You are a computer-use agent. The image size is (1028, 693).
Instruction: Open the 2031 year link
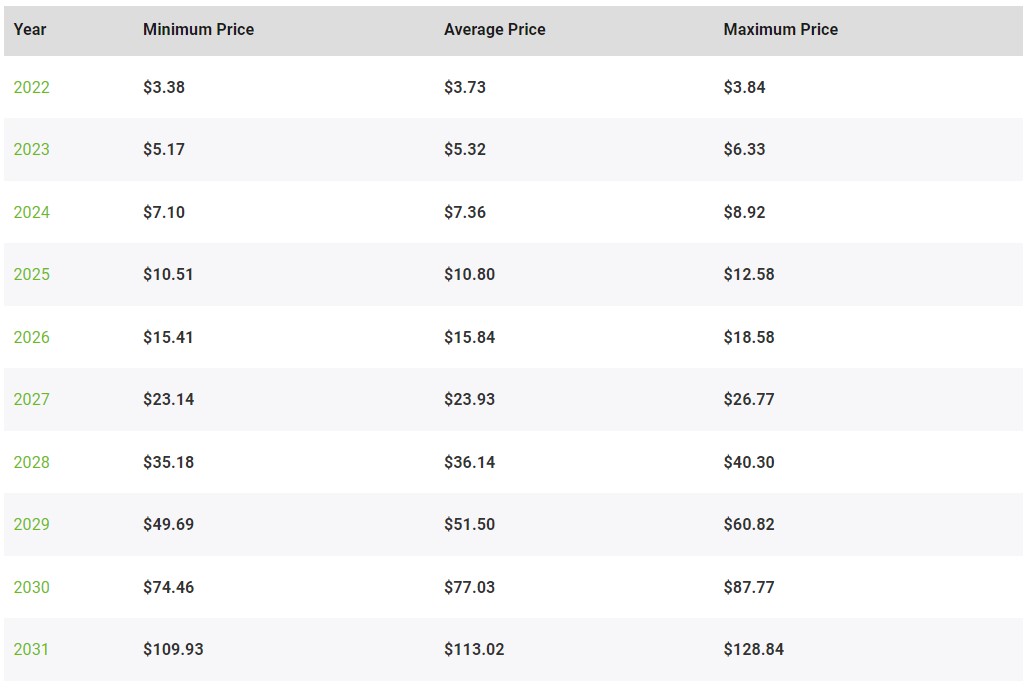31,649
